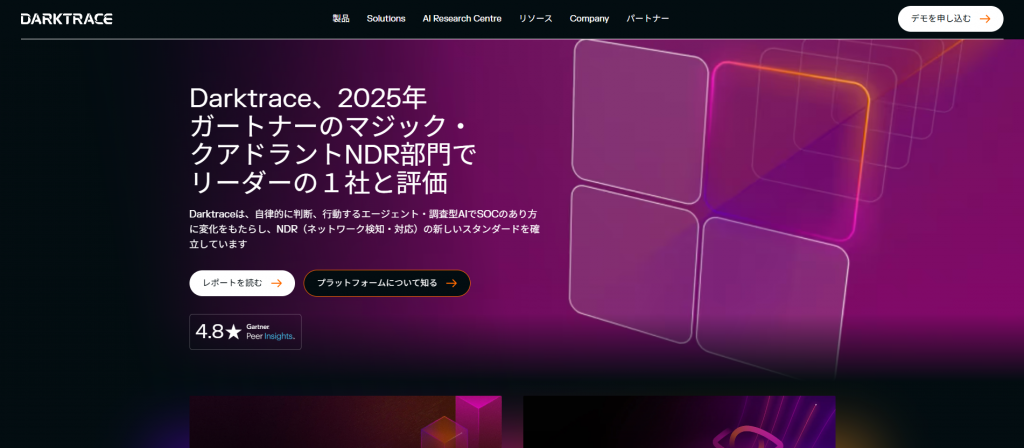Click プラットフォームについて知る button

[387, 283]
